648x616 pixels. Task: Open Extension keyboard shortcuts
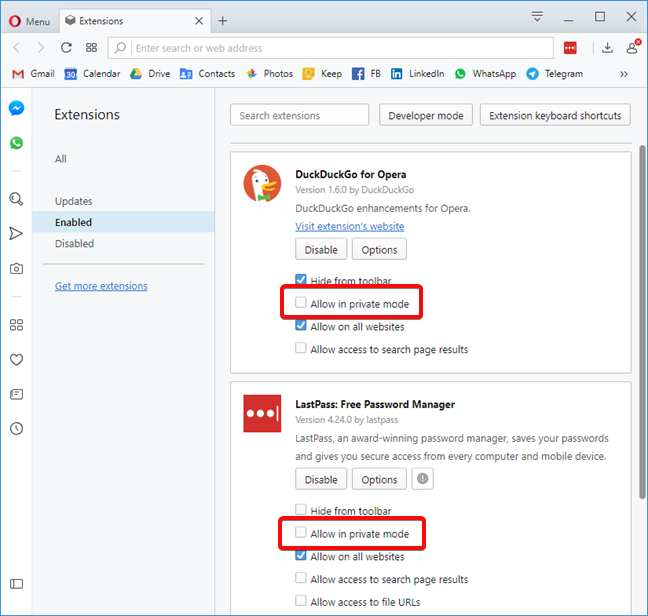[555, 115]
